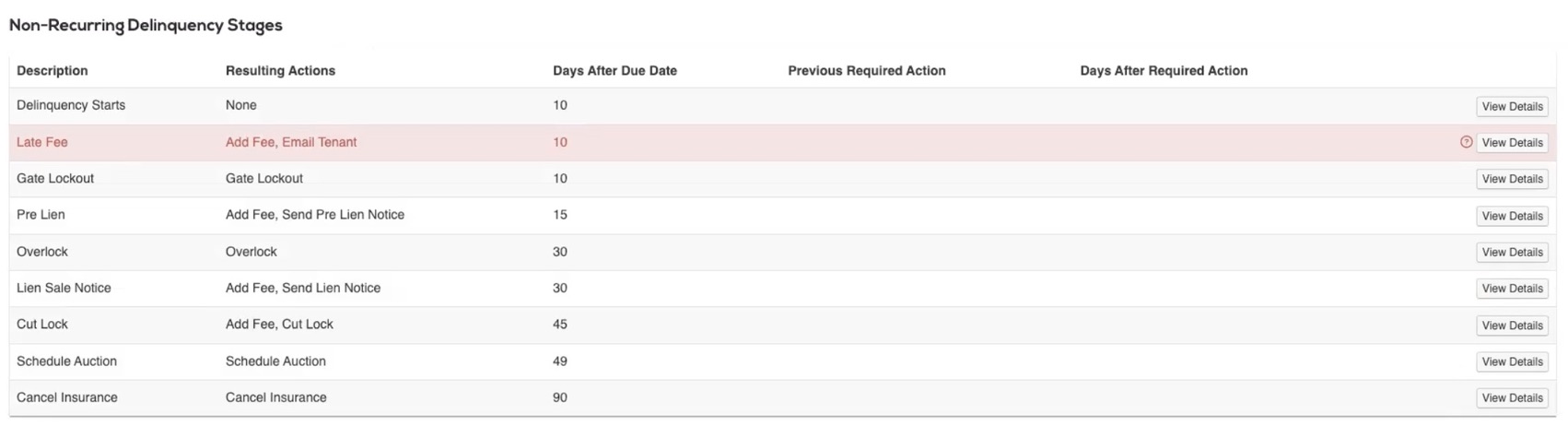Open Pre Lien stage details
Viewport: 1568px width, 426px height.
click(x=1512, y=216)
